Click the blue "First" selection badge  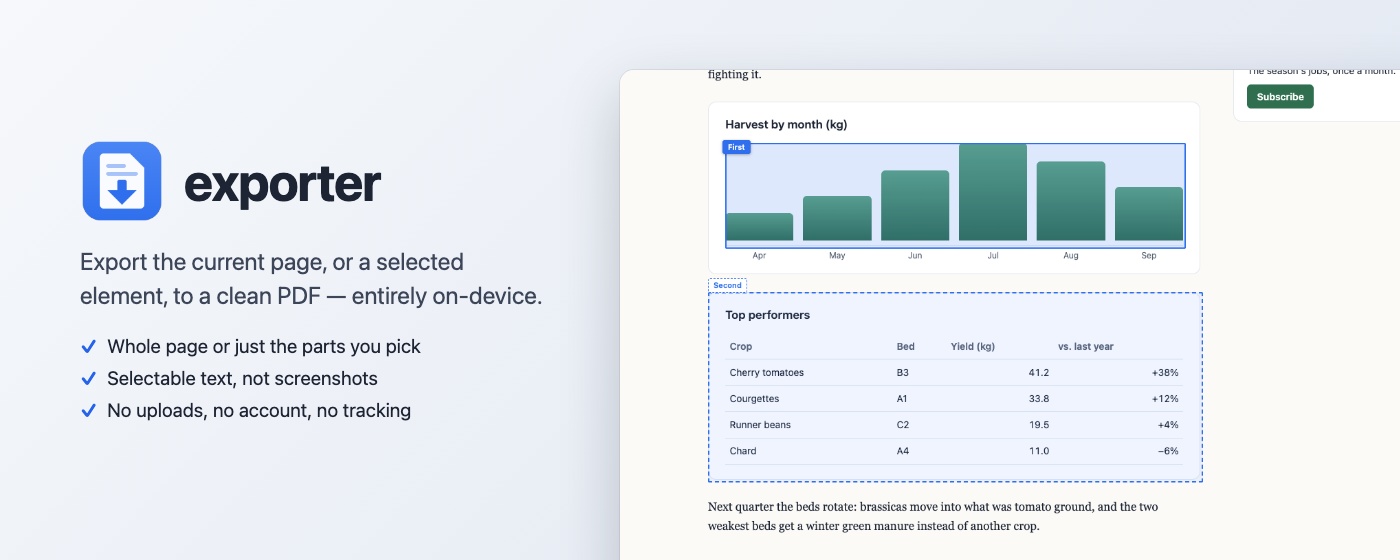736,147
